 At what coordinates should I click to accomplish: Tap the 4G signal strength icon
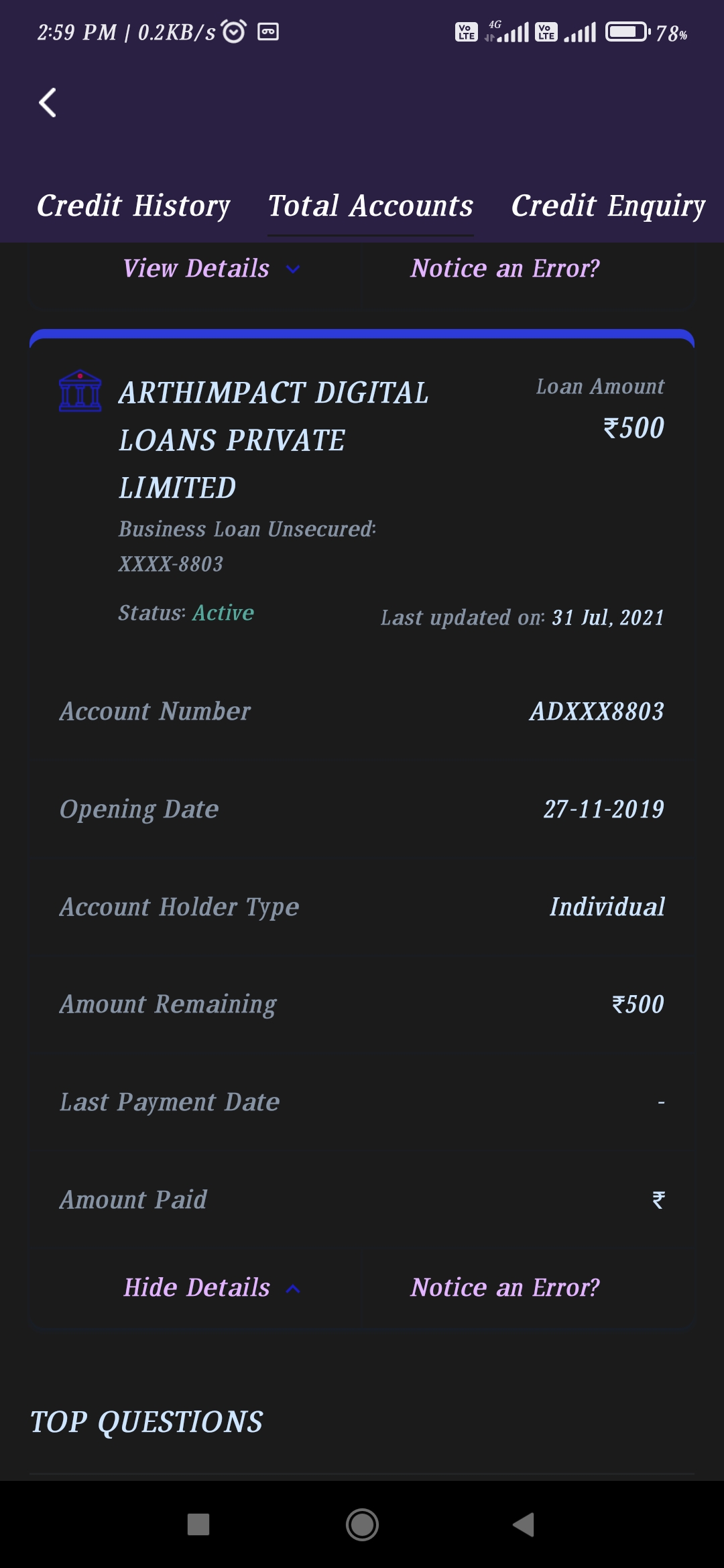point(509,31)
